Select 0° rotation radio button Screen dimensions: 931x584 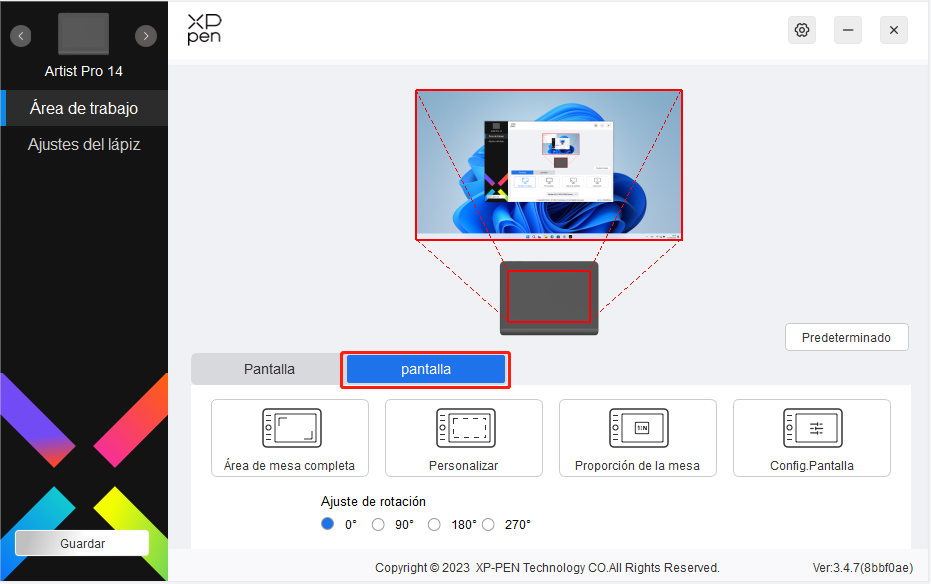coord(327,524)
